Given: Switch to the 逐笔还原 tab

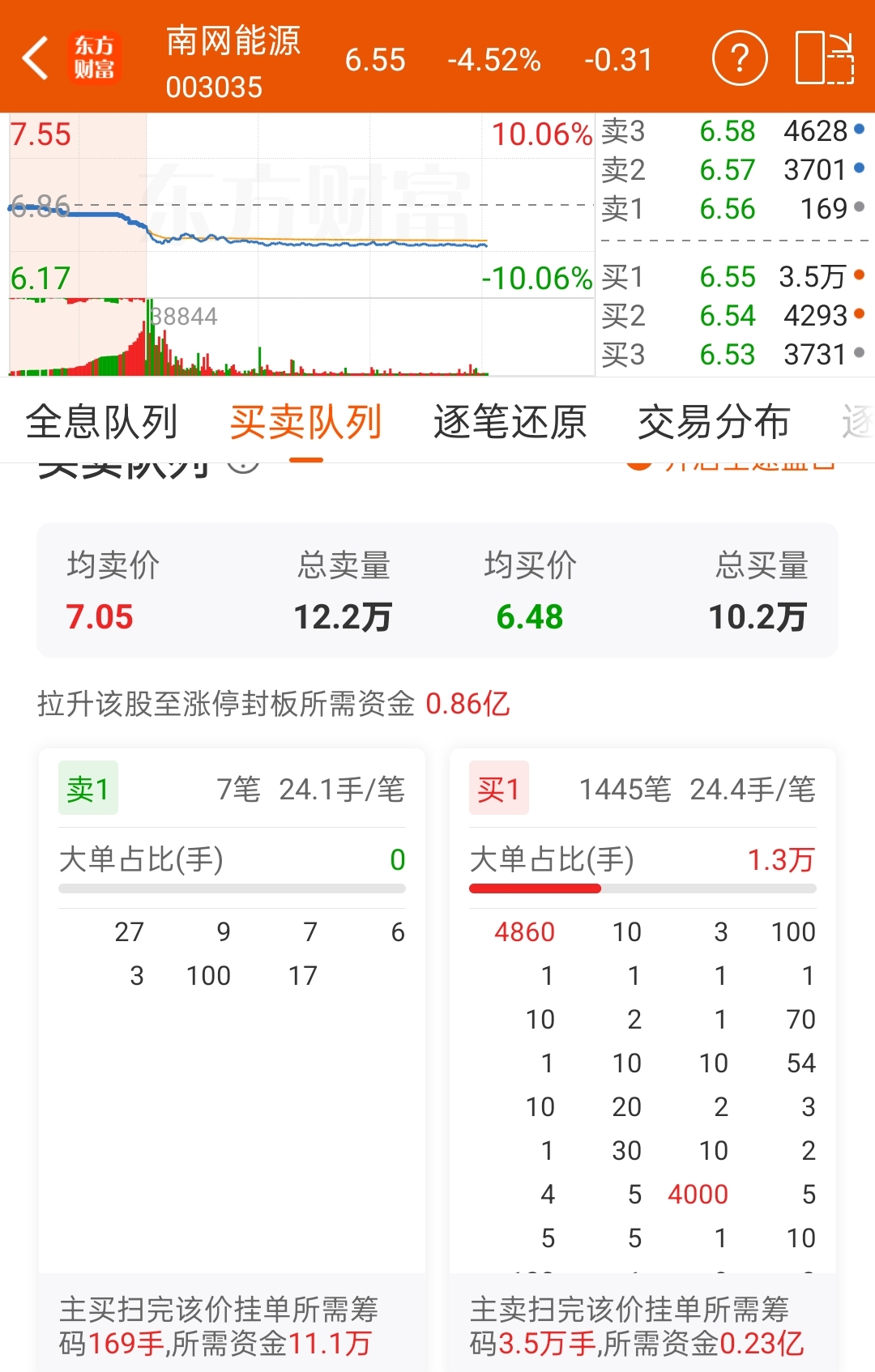Looking at the screenshot, I should tap(510, 422).
